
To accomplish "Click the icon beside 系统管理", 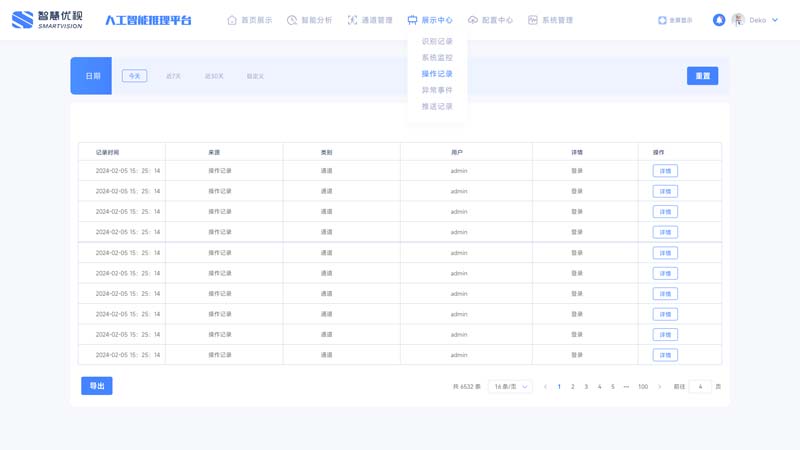I will 533,20.
